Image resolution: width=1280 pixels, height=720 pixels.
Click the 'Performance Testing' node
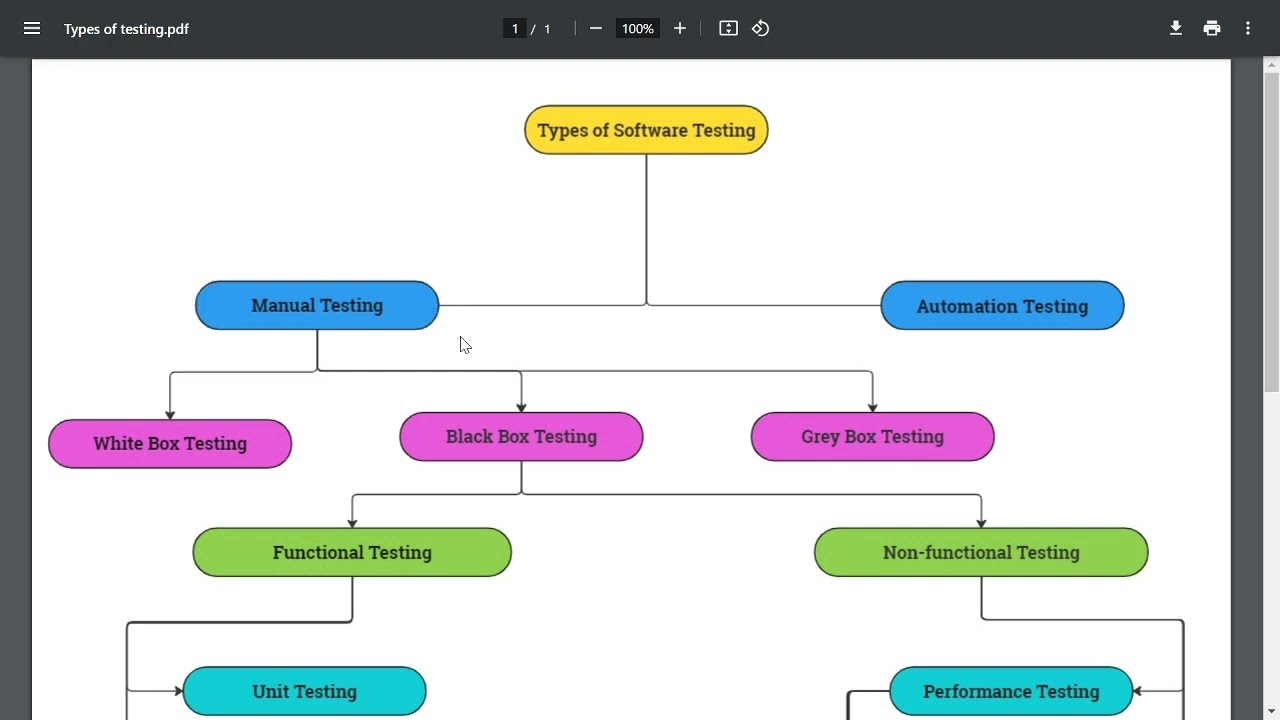click(x=1011, y=691)
